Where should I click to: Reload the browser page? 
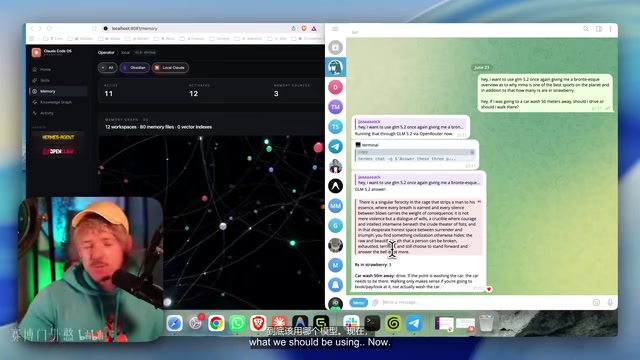pyautogui.click(x=49, y=29)
